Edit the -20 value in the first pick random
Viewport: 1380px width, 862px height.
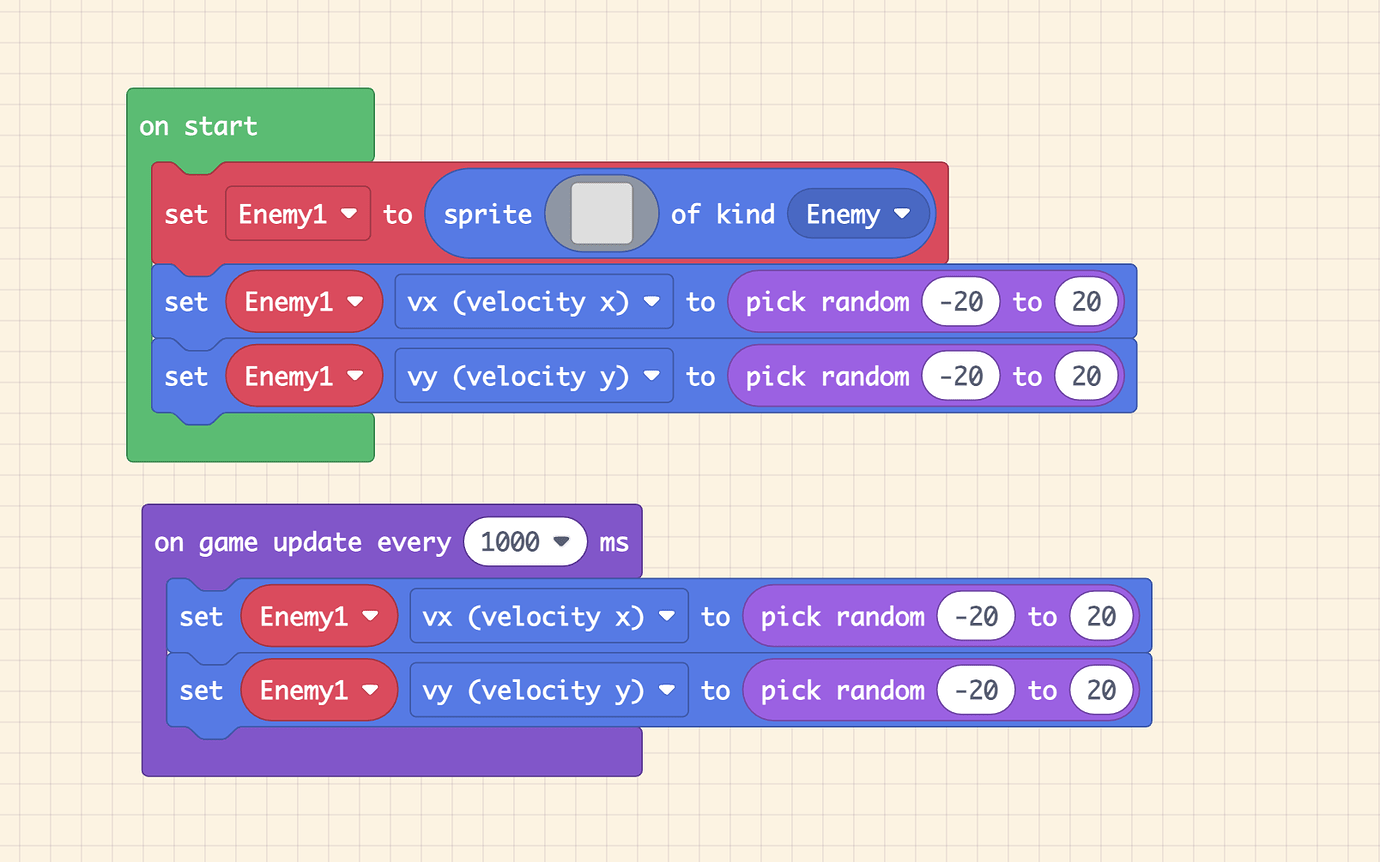click(x=960, y=301)
